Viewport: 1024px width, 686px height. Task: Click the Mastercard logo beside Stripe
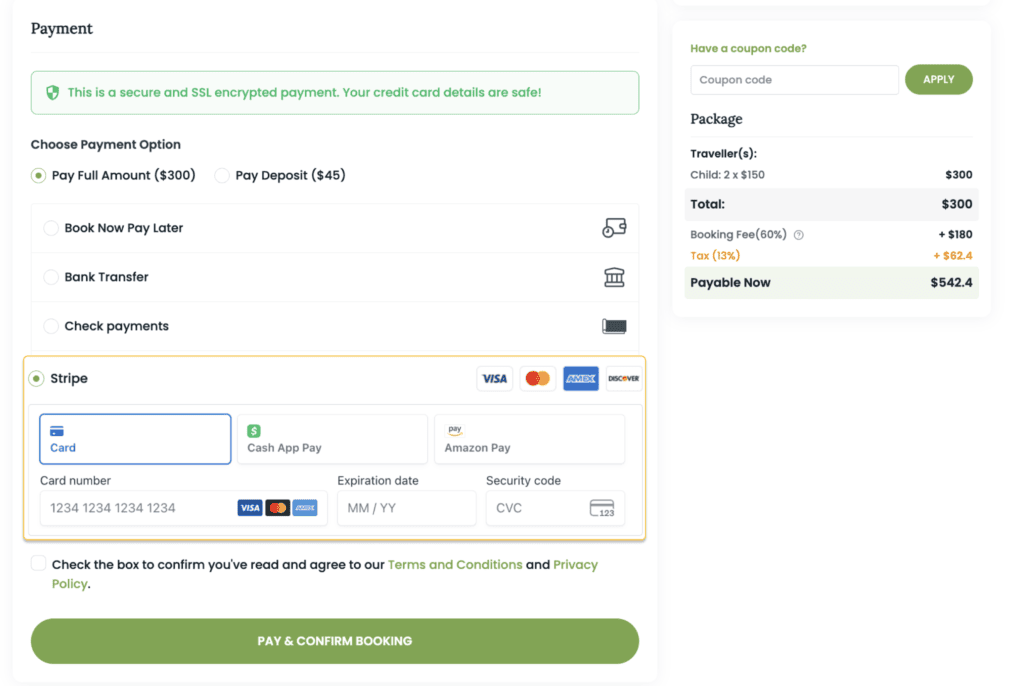click(538, 378)
